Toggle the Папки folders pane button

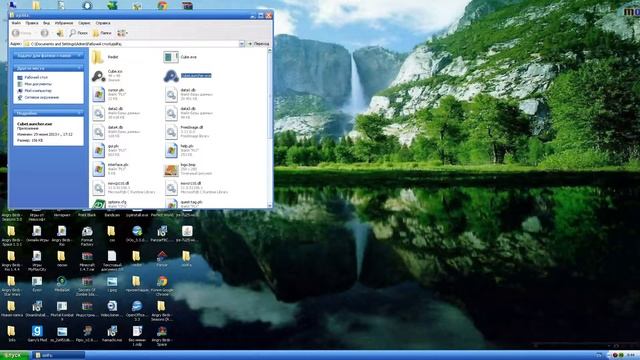click(x=102, y=33)
